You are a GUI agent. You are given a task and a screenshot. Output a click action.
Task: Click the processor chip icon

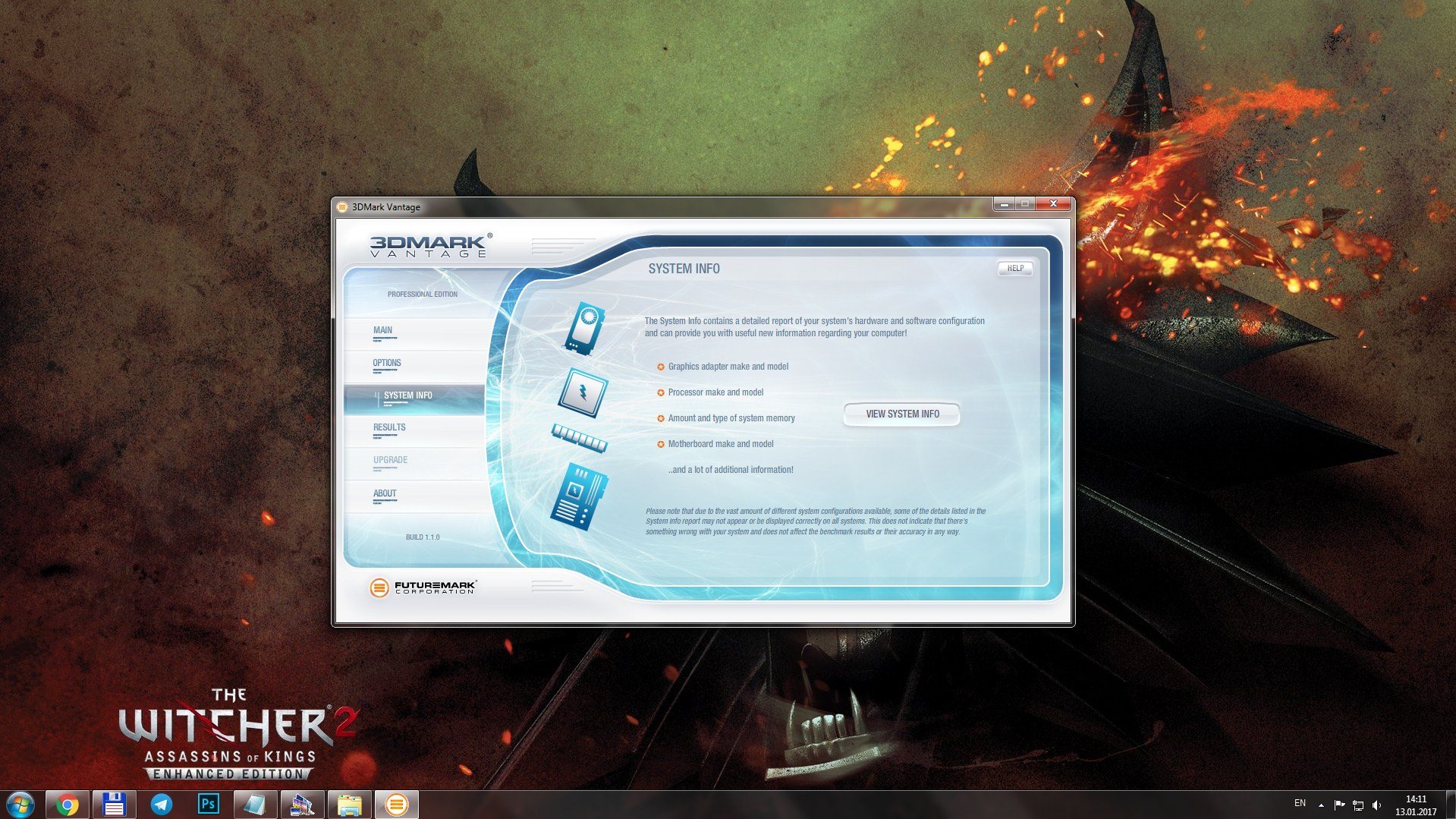click(x=583, y=392)
